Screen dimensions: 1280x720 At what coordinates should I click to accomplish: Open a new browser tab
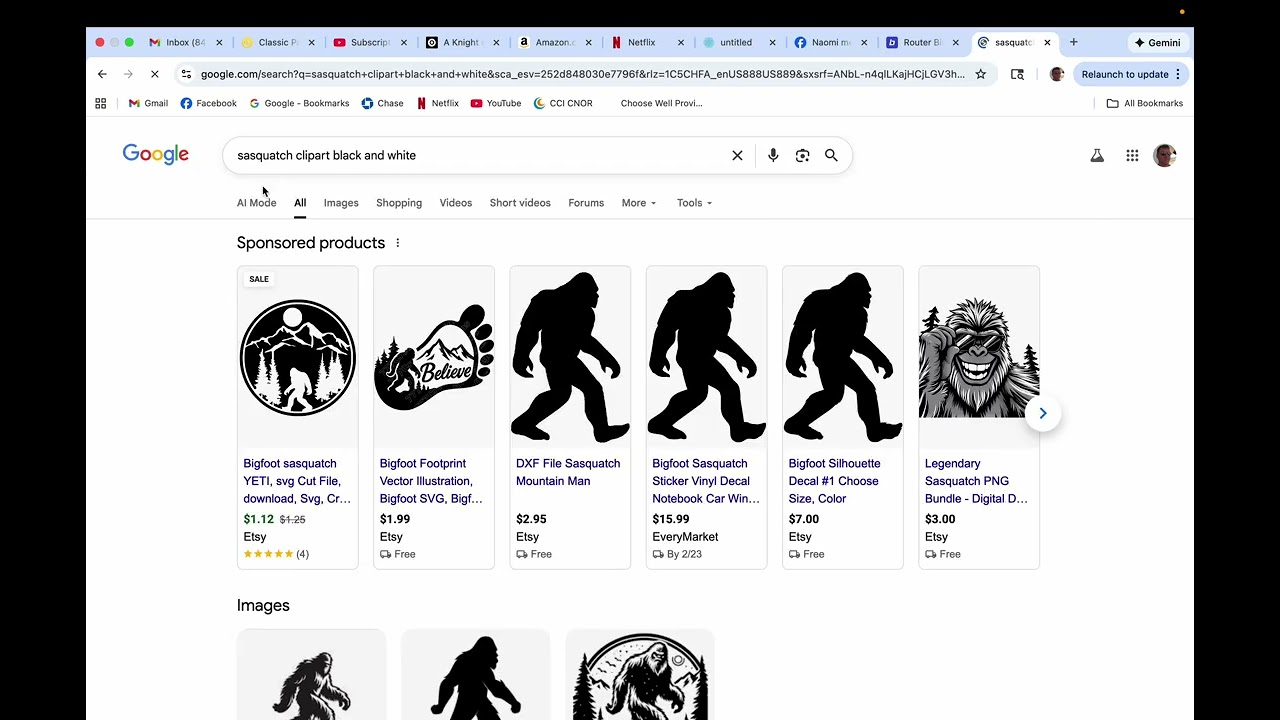click(x=1074, y=42)
